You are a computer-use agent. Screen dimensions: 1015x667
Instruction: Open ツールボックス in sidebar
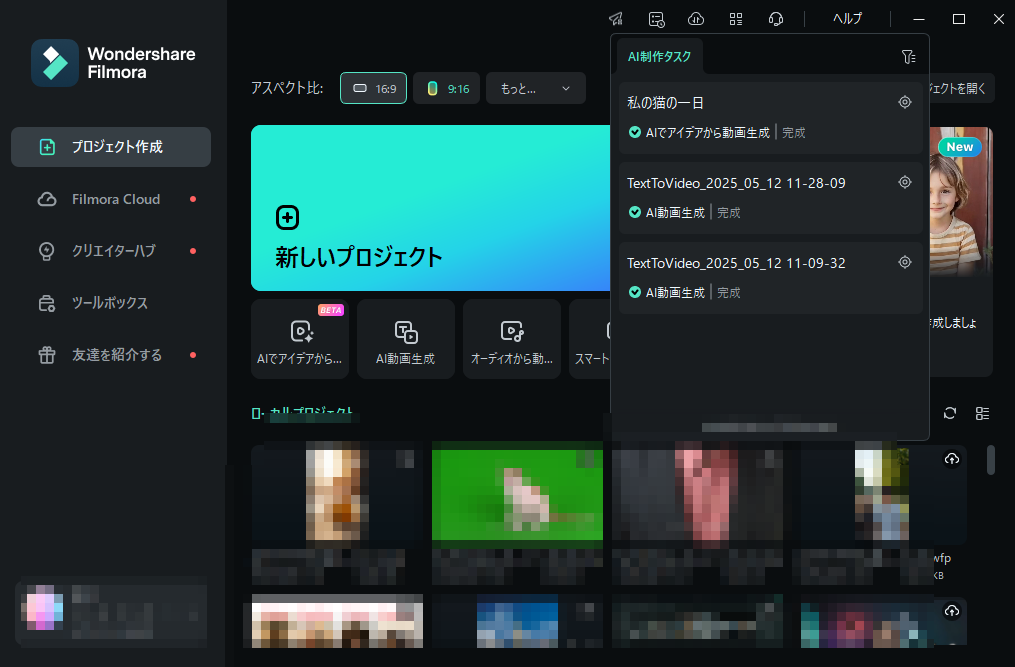point(111,302)
